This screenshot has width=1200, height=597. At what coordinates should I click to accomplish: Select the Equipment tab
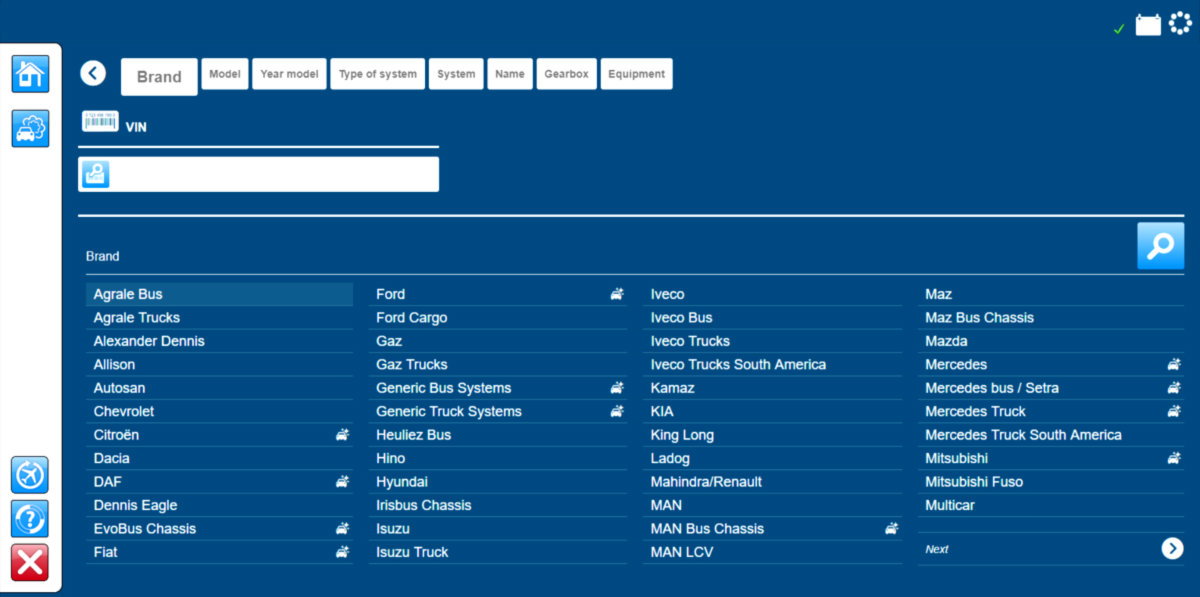636,74
